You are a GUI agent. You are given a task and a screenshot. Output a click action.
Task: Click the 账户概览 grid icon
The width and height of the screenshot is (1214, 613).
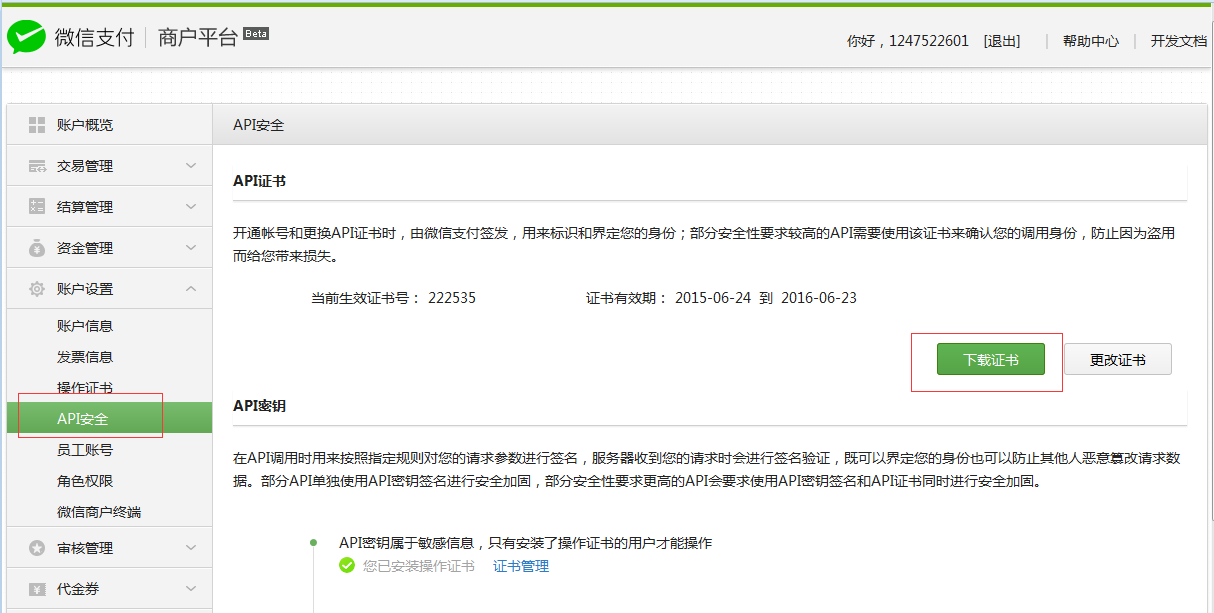[x=37, y=125]
